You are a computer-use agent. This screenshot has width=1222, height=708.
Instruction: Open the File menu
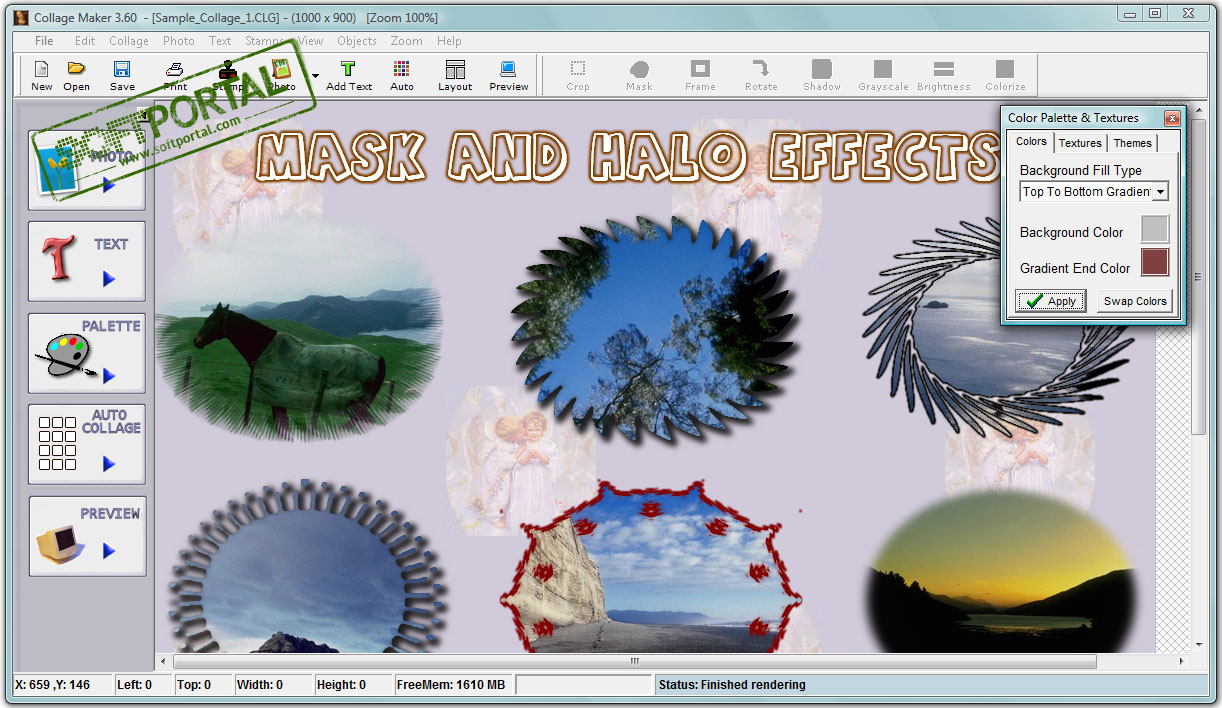coord(44,41)
